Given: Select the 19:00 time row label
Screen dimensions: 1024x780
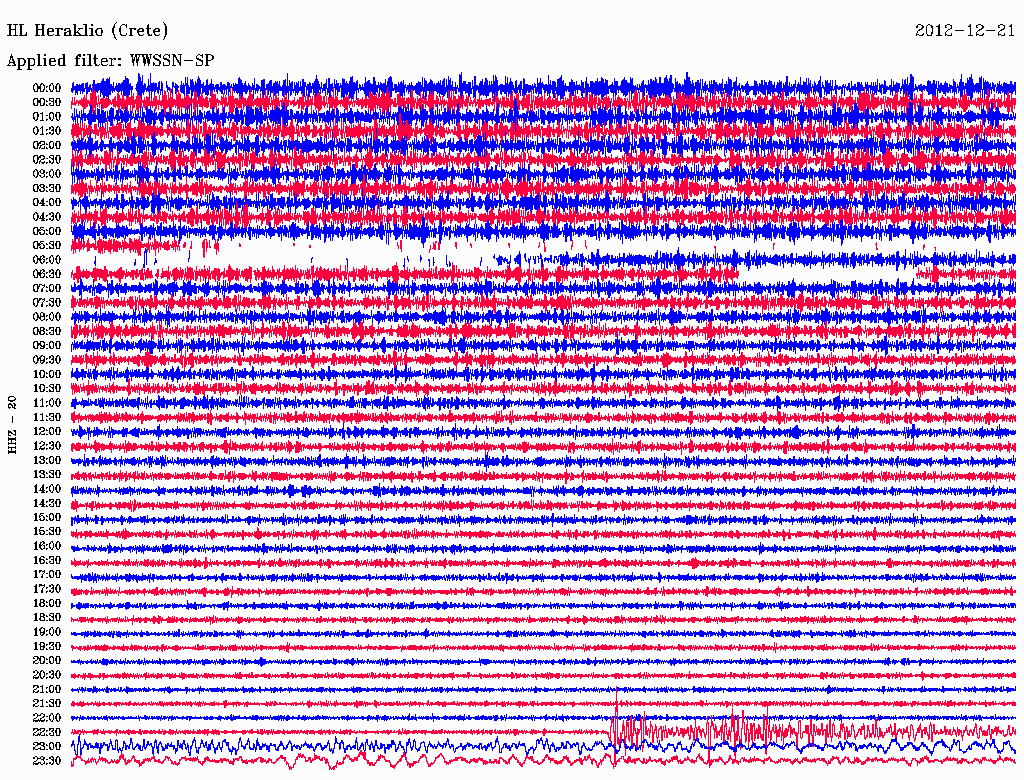Looking at the screenshot, I should pos(47,632).
